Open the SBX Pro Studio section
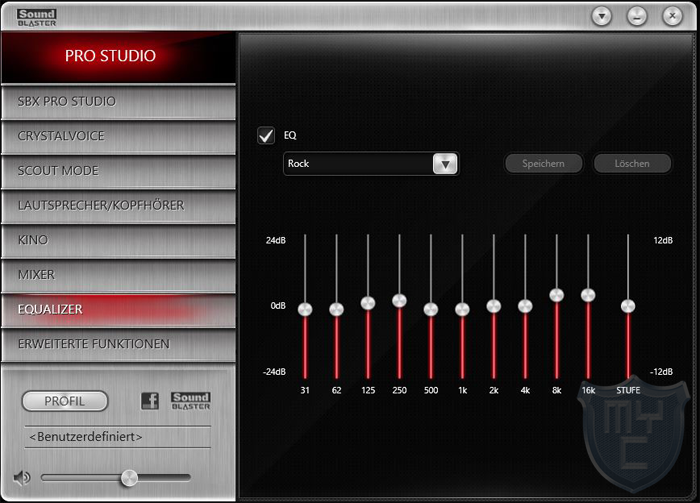The height and width of the screenshot is (503, 700). [118, 101]
